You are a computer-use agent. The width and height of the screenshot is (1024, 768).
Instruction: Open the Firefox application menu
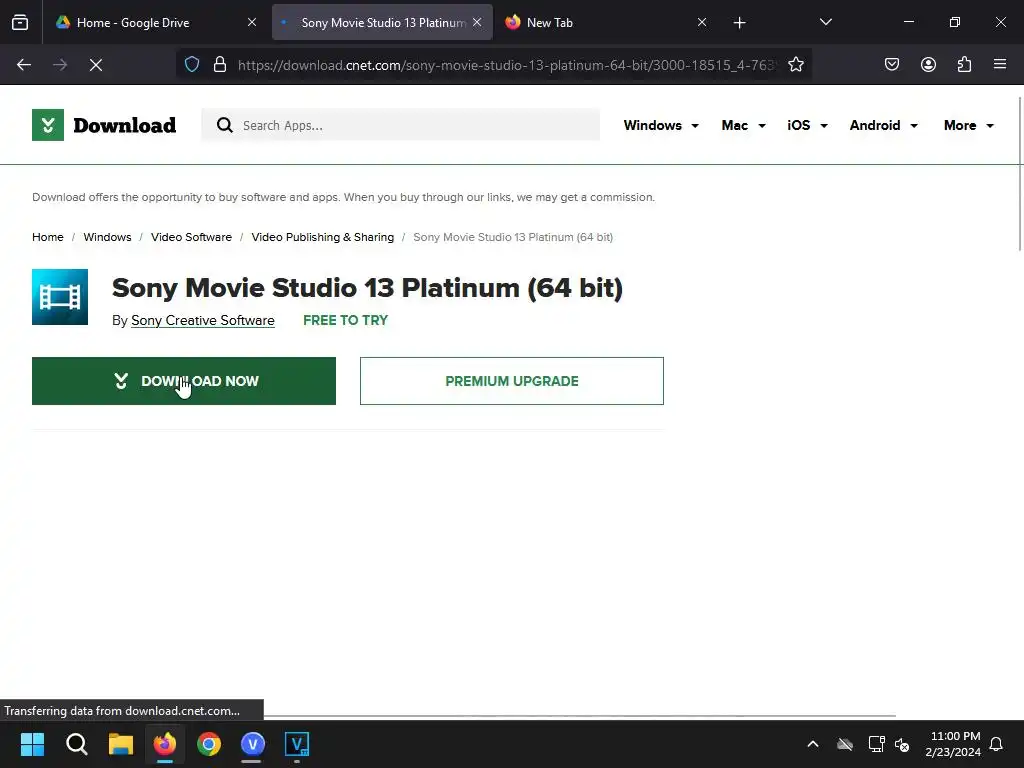pos(1000,64)
